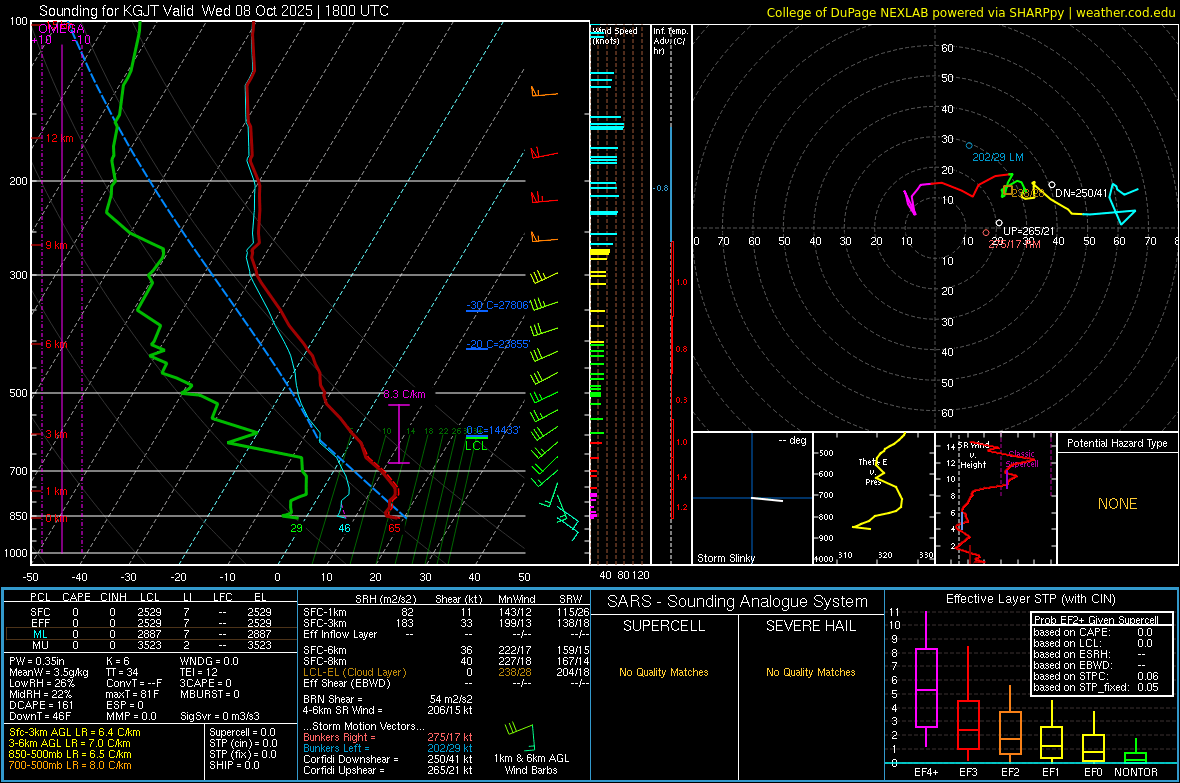Click the UP=265/21 hodograph label
This screenshot has height=783, width=1180.
(1029, 231)
